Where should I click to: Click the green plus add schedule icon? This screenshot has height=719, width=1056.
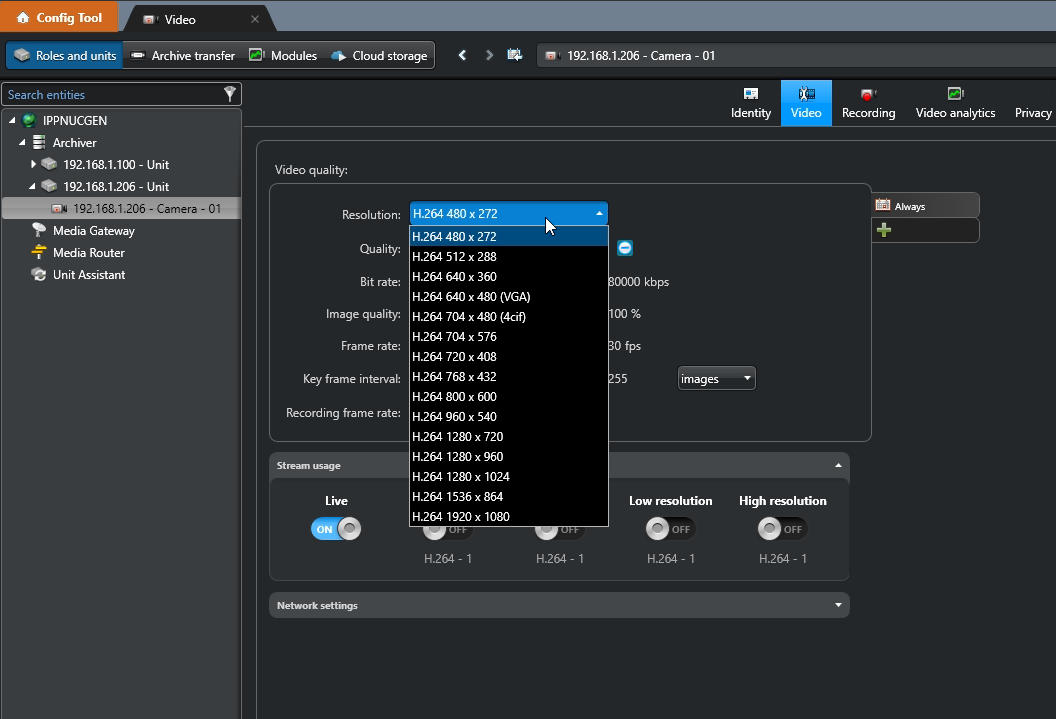pyautogui.click(x=883, y=230)
